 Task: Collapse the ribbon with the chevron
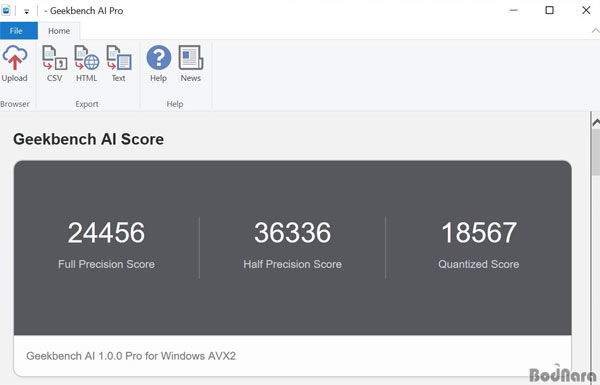[x=595, y=31]
